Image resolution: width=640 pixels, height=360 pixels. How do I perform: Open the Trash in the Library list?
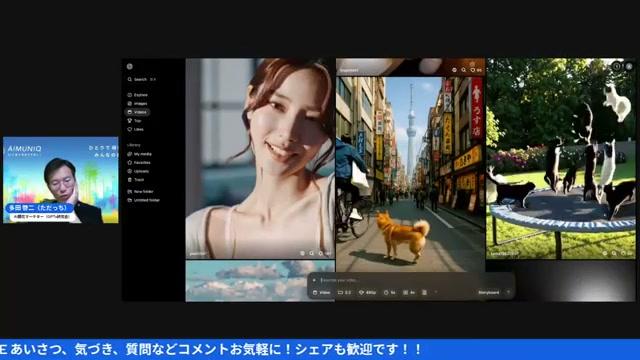point(136,180)
